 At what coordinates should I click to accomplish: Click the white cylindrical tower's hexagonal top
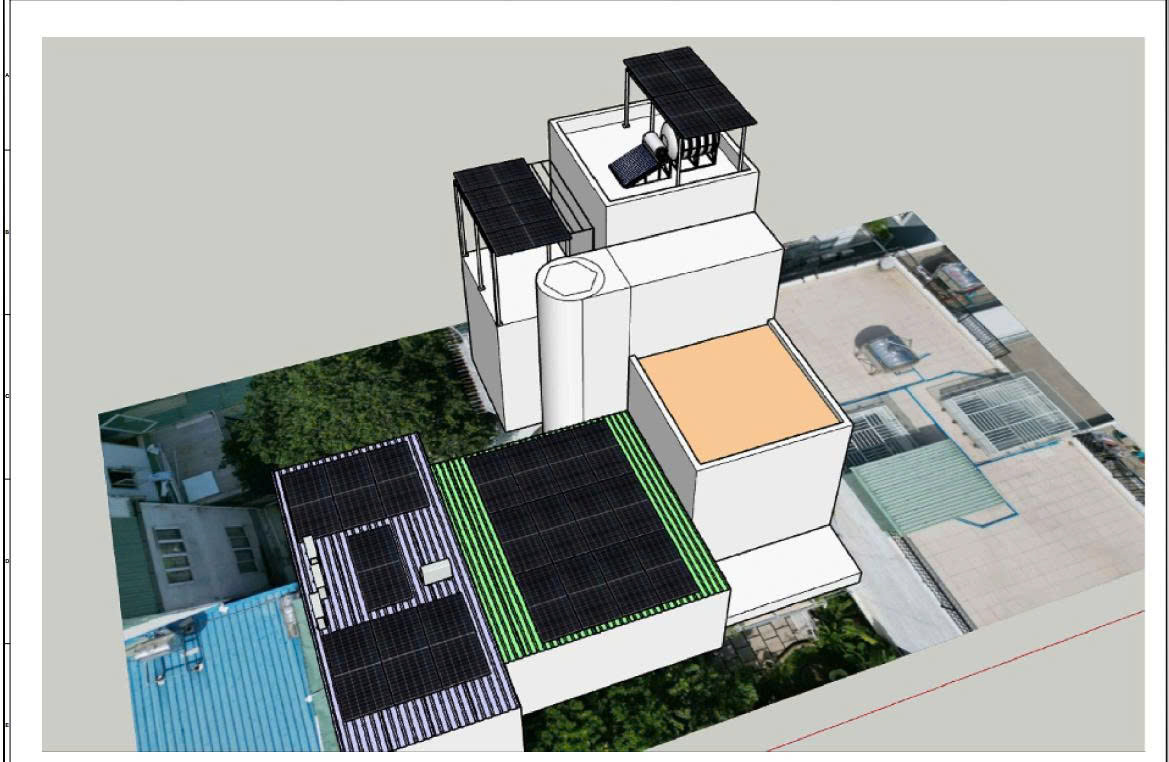pos(573,277)
